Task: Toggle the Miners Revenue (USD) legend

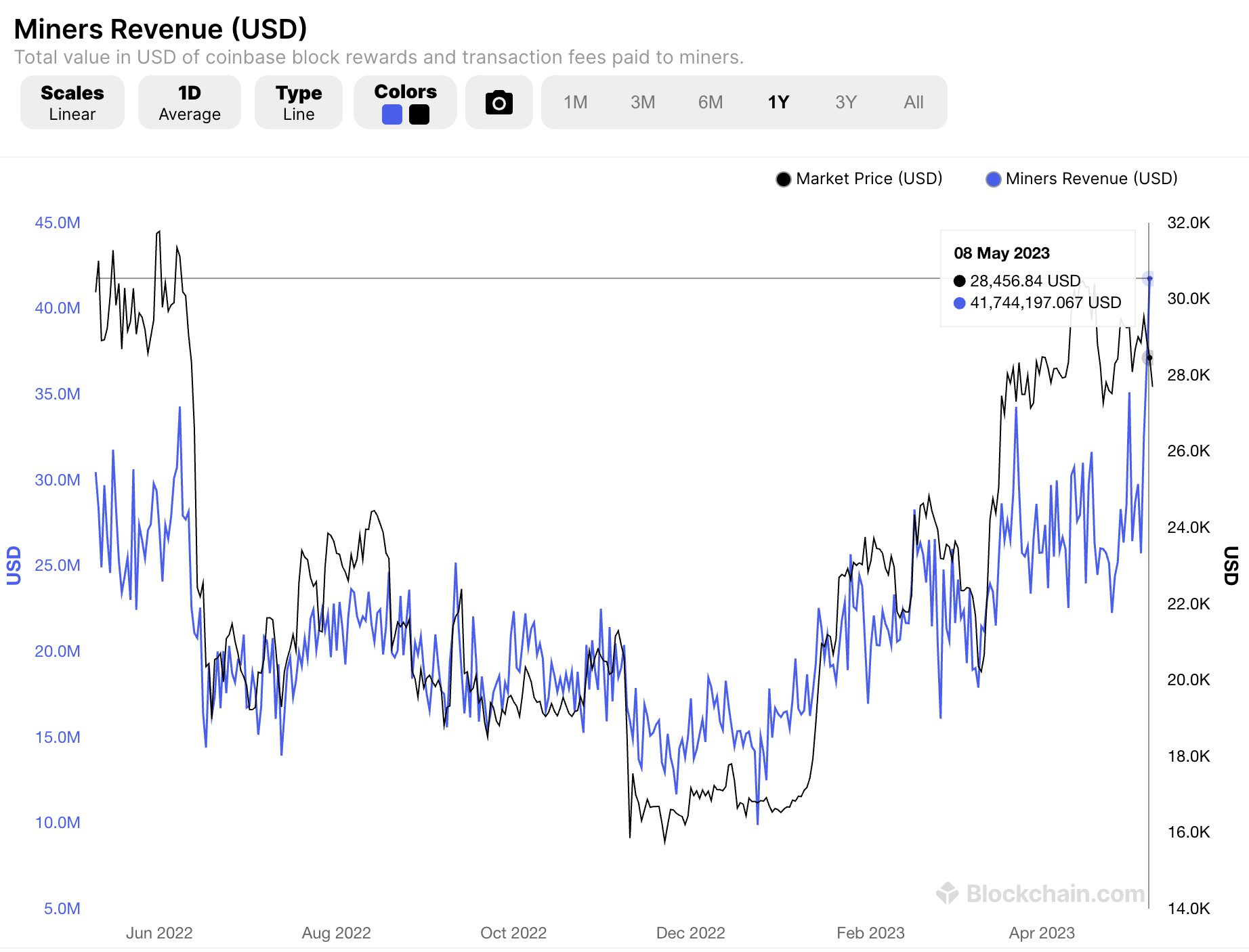Action: pyautogui.click(x=1082, y=179)
